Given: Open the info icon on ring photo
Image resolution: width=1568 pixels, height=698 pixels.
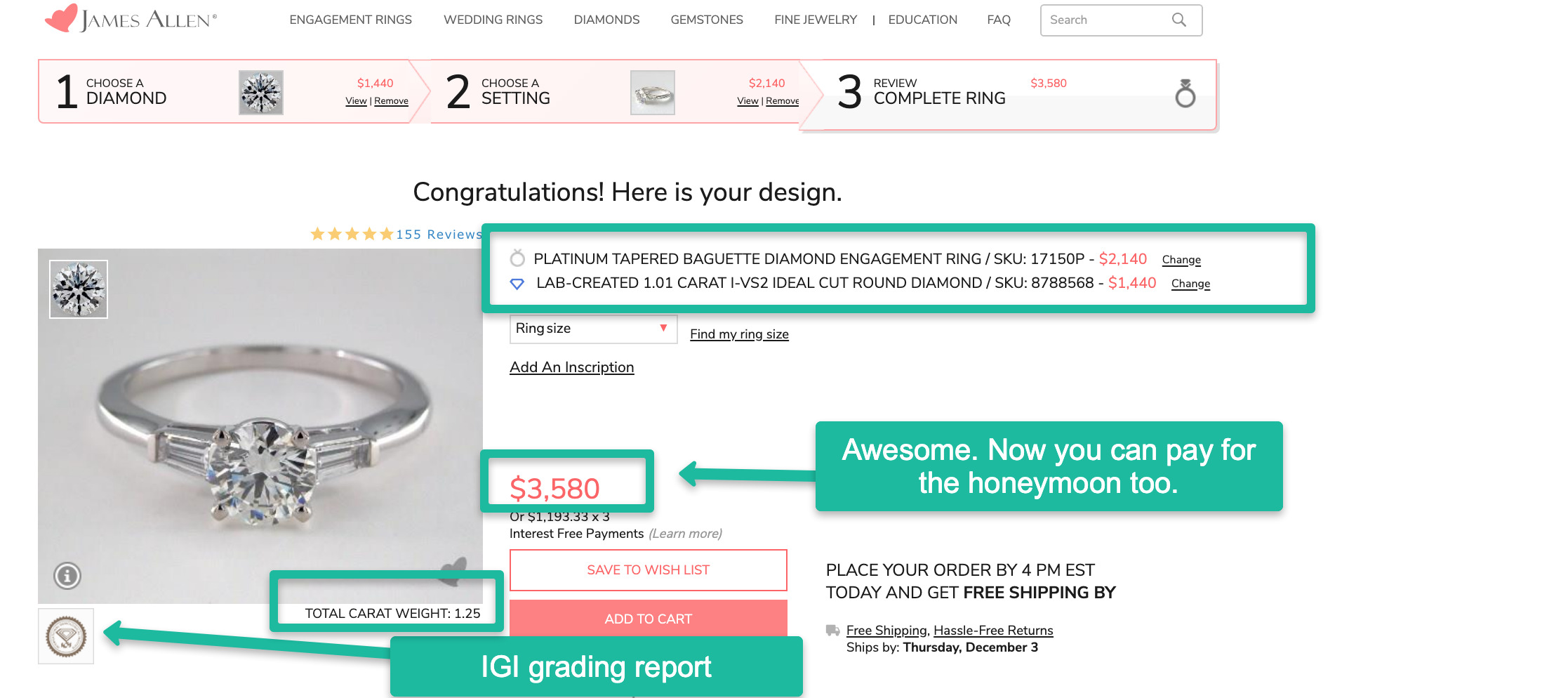Looking at the screenshot, I should point(67,576).
